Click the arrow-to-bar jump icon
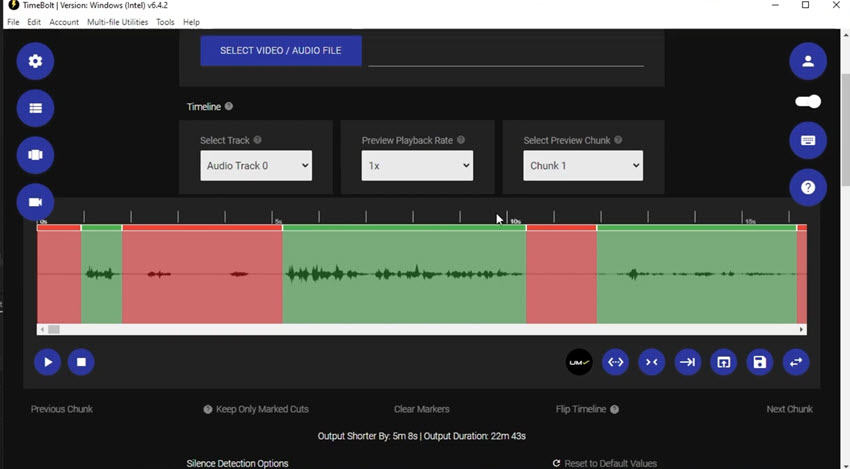The image size is (850, 469). (x=687, y=362)
